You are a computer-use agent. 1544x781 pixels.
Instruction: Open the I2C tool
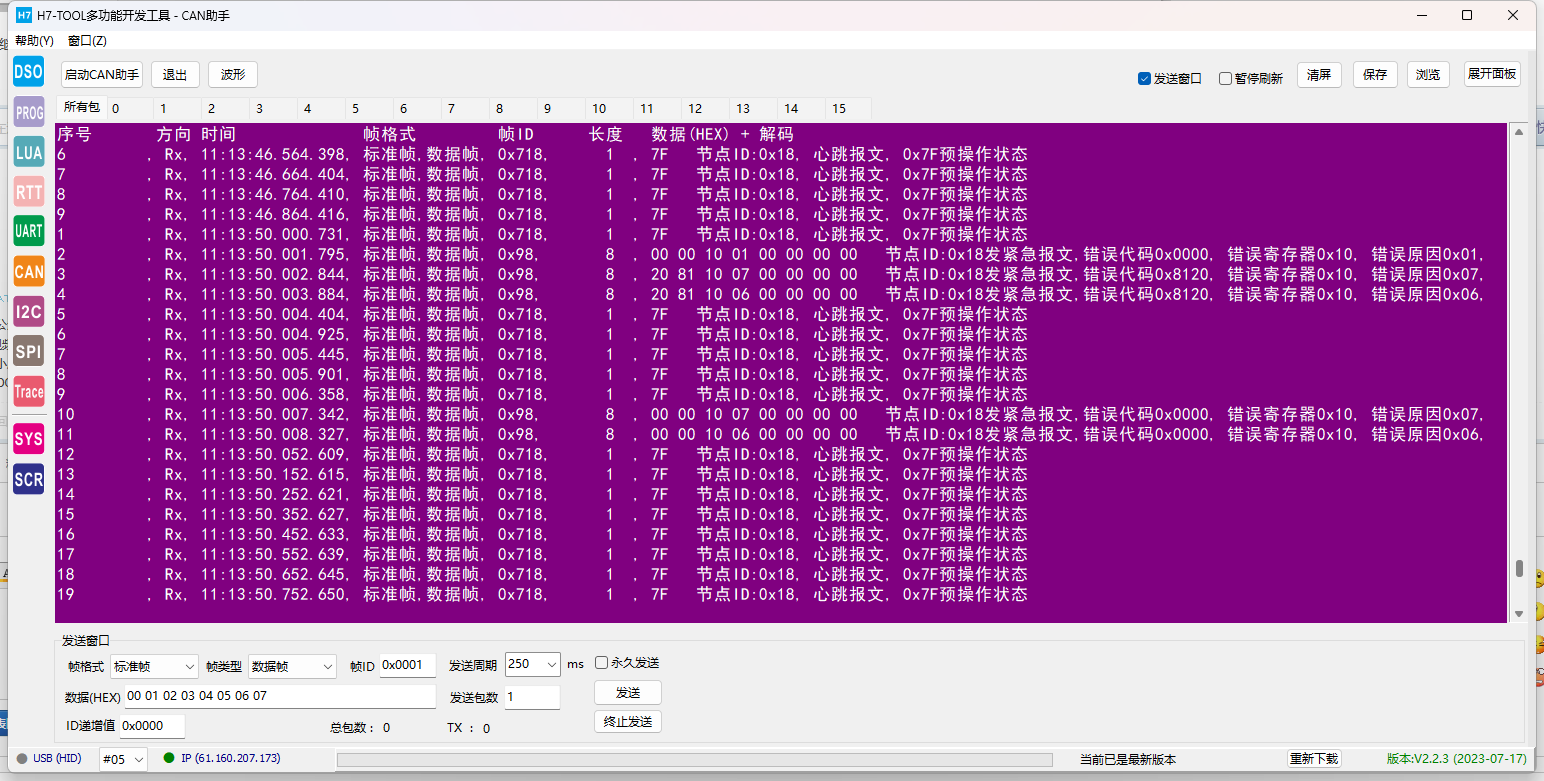click(29, 311)
